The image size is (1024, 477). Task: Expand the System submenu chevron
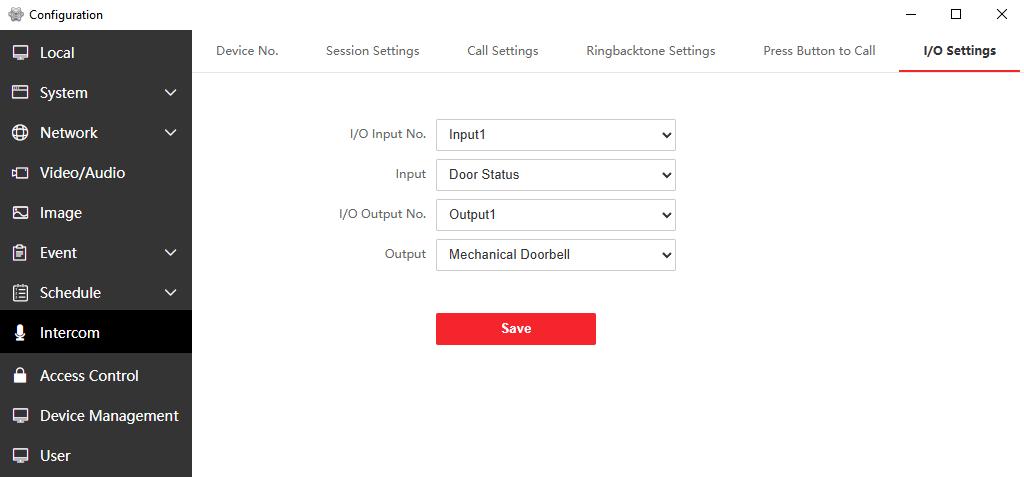(170, 93)
